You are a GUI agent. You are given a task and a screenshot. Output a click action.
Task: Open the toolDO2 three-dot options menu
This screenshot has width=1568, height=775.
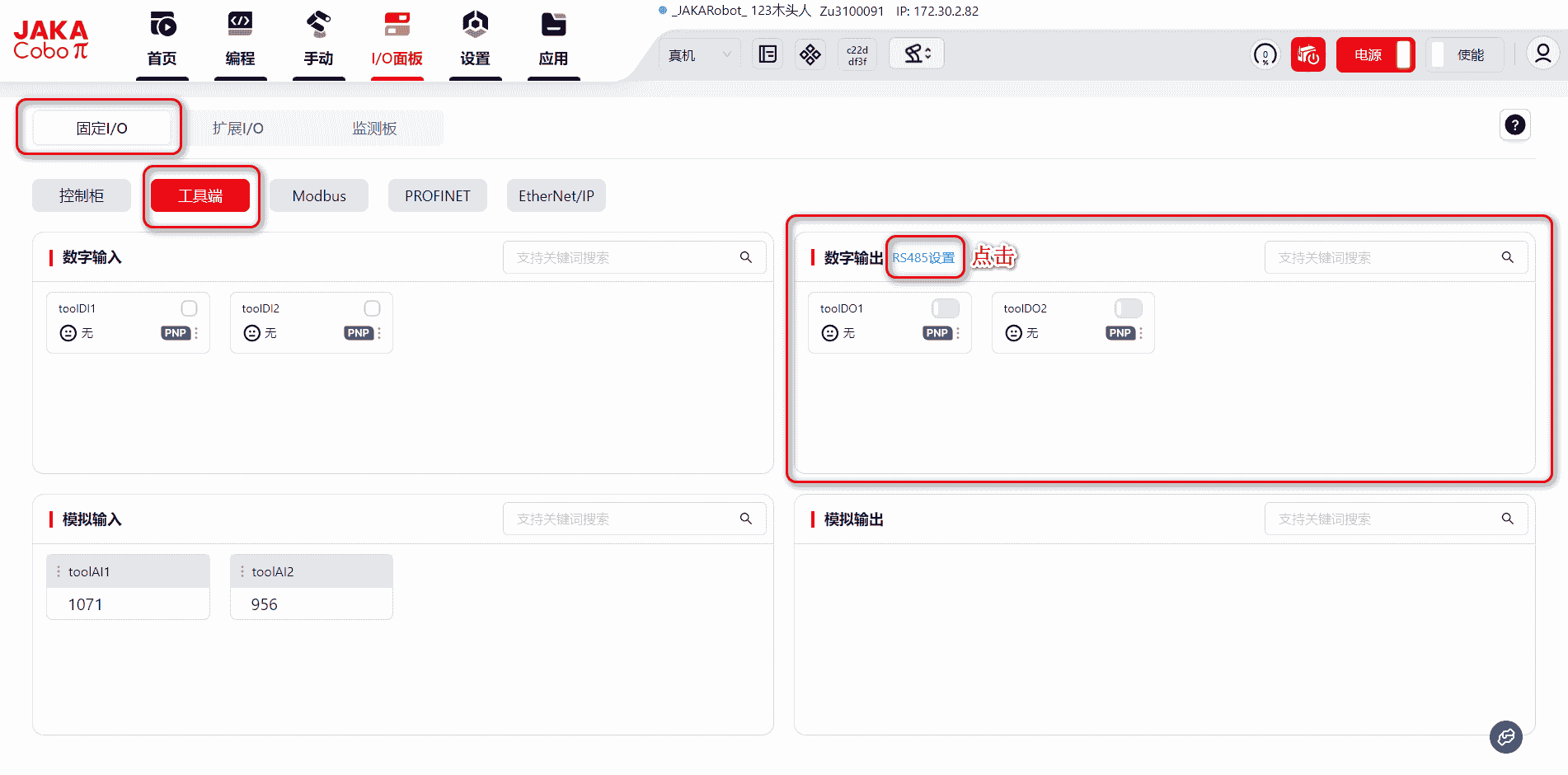1141,333
